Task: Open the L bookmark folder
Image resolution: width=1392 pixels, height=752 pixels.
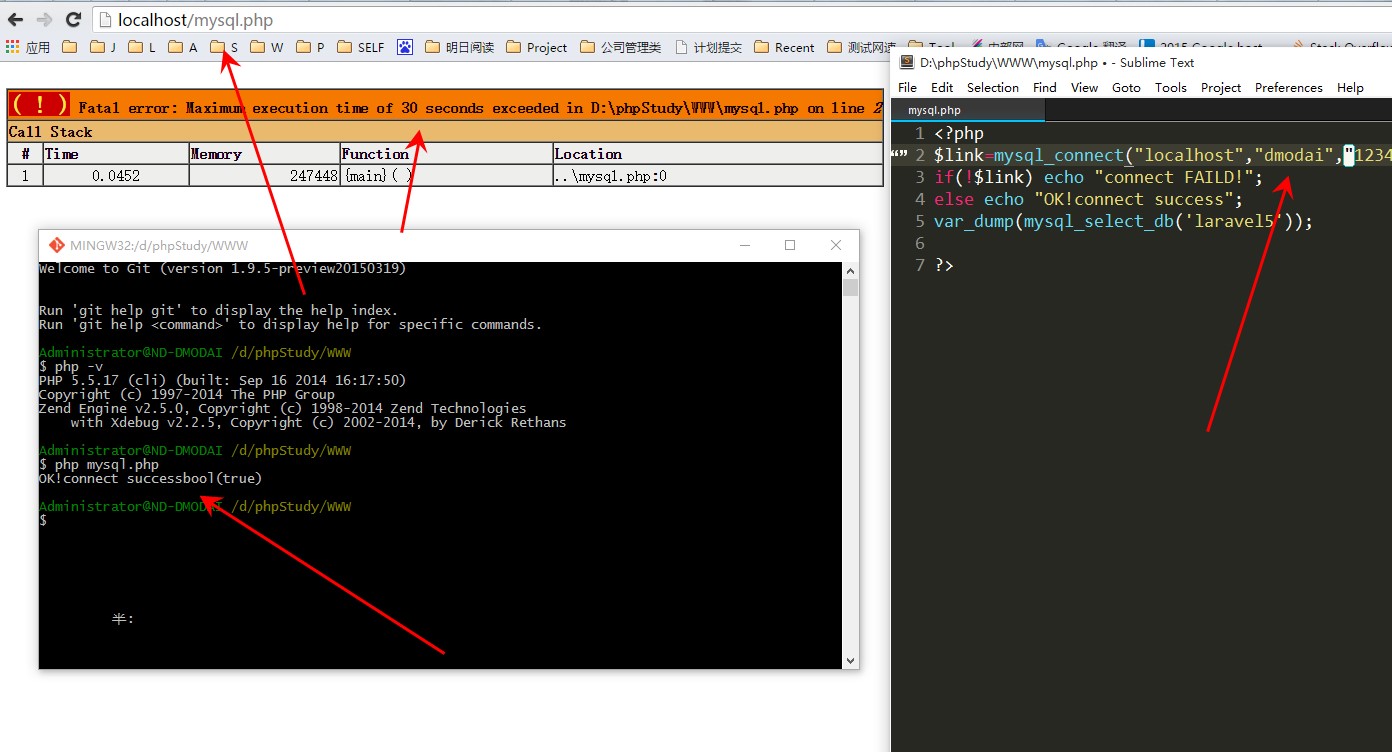Action: point(142,47)
